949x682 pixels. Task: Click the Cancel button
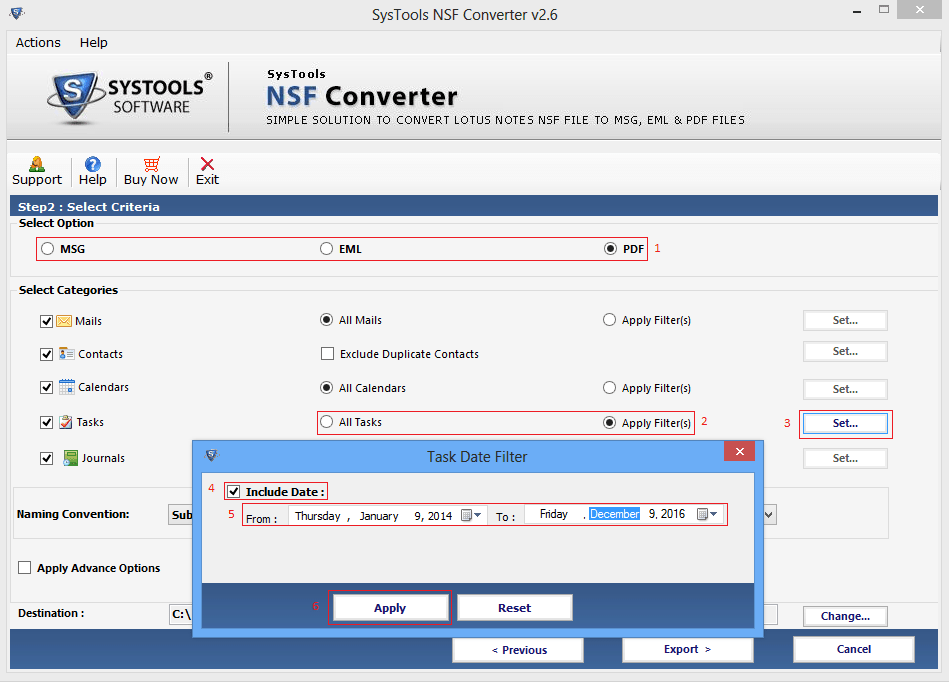853,649
